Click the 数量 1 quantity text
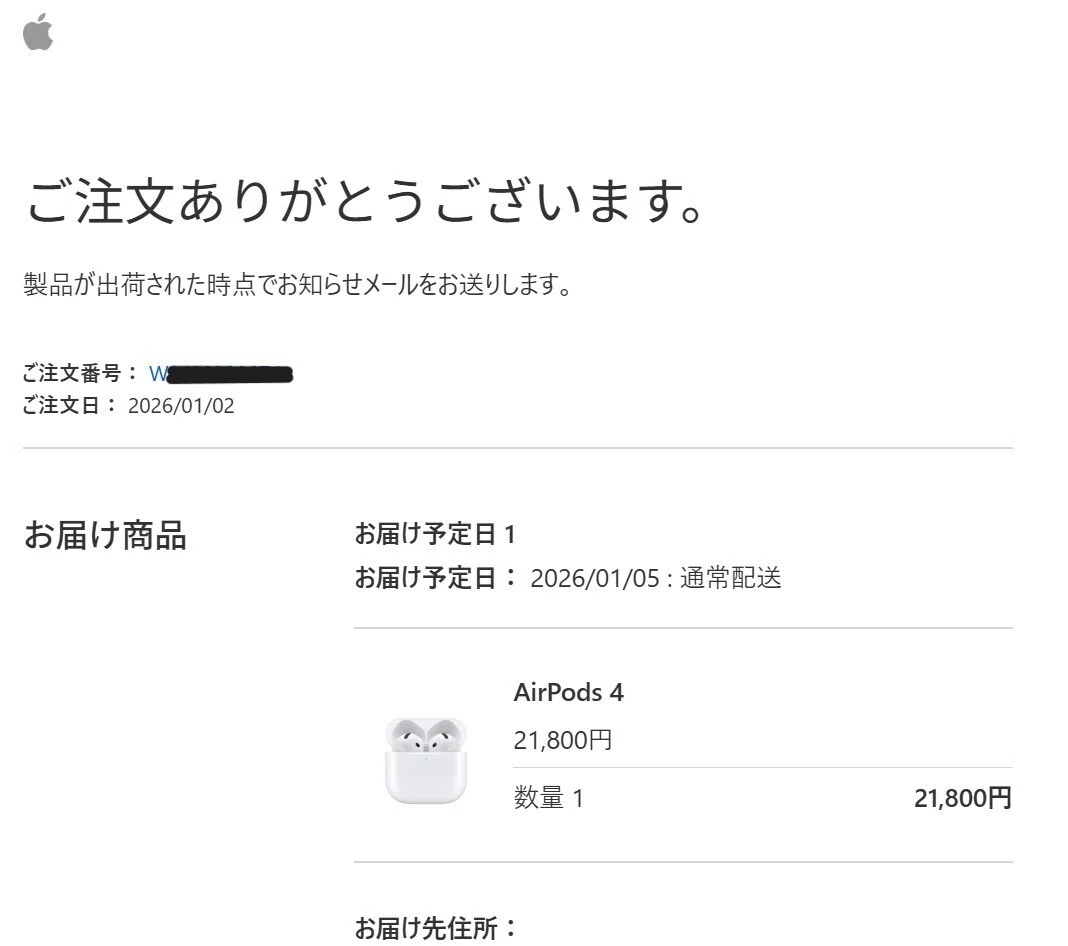Viewport: 1068px width, 946px height. 548,798
